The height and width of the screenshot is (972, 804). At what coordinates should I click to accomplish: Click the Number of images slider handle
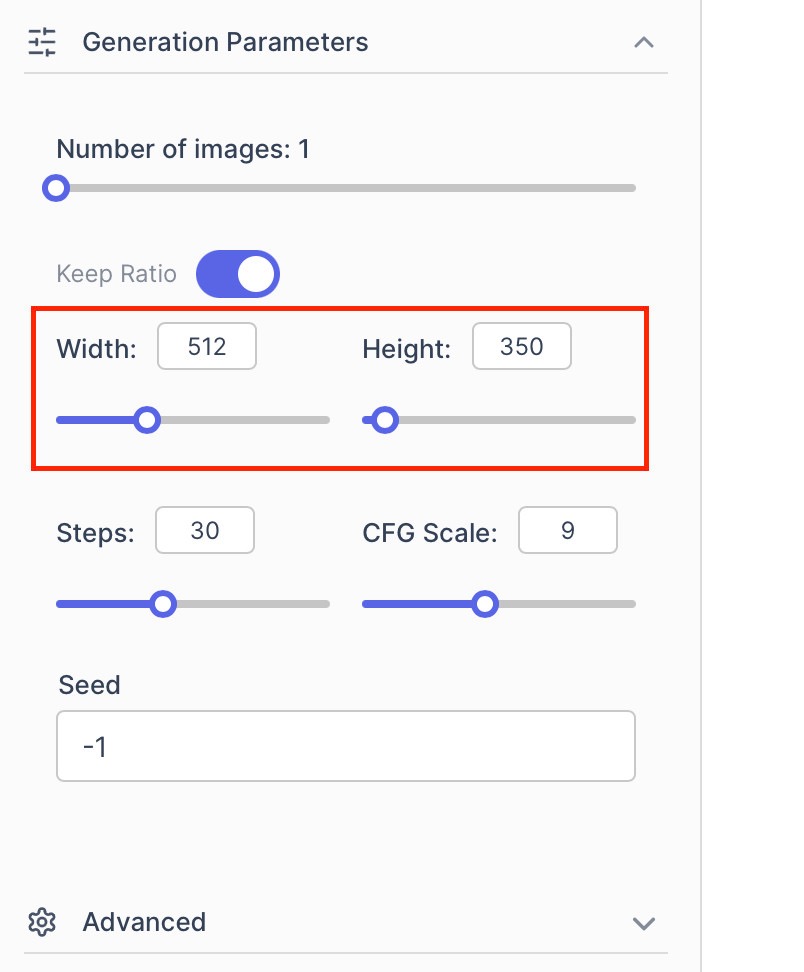point(57,188)
